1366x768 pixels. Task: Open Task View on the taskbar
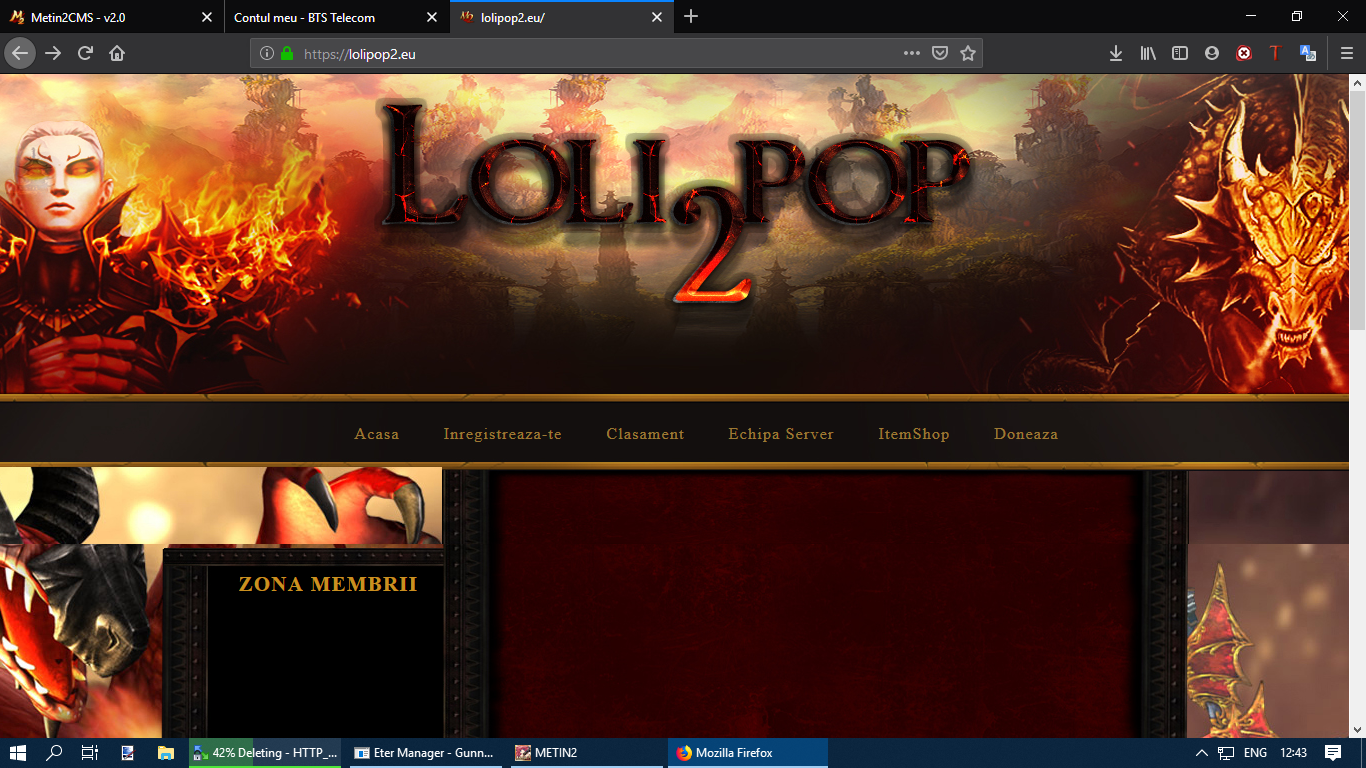90,753
